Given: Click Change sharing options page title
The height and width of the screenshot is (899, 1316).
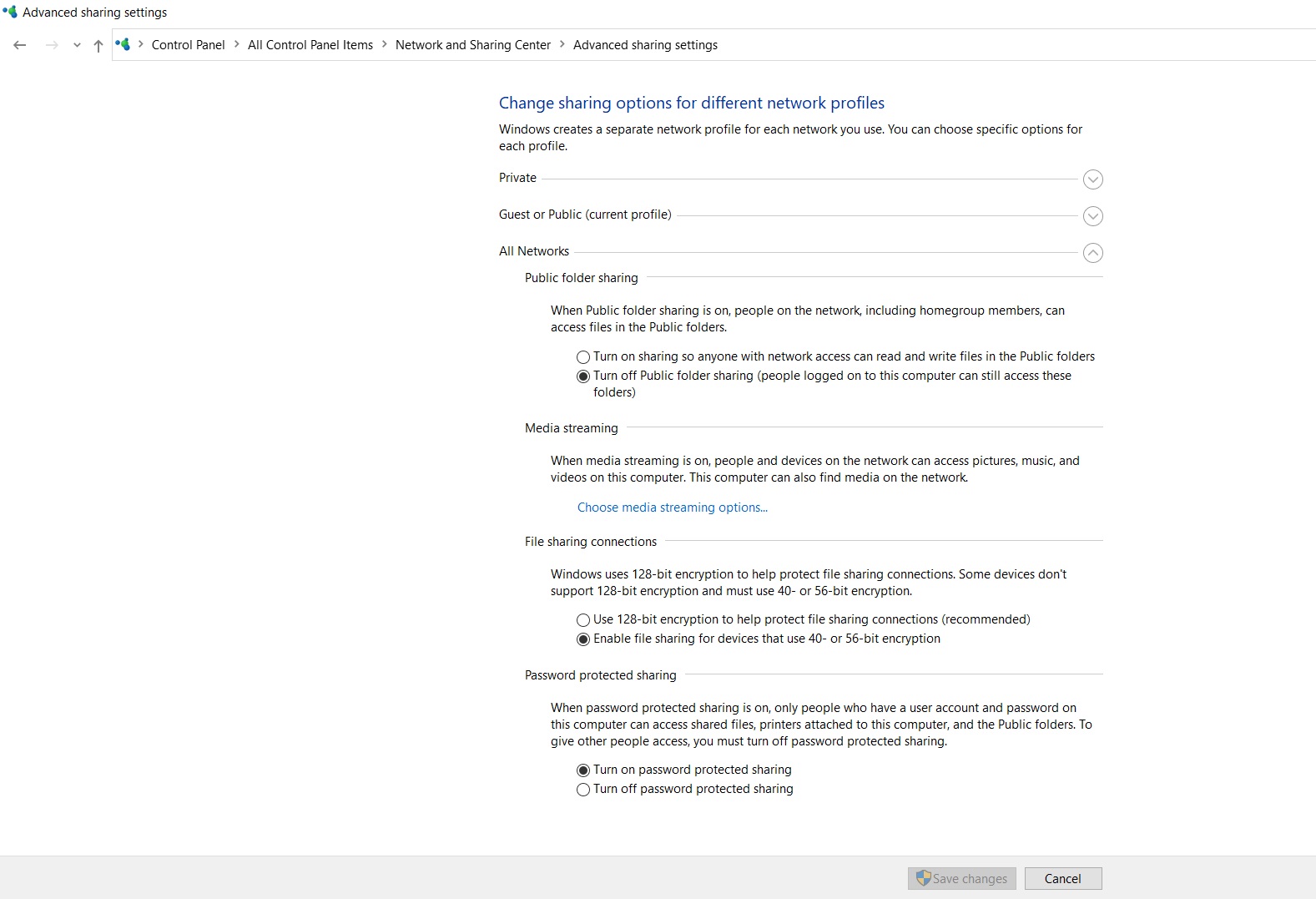Looking at the screenshot, I should coord(691,103).
